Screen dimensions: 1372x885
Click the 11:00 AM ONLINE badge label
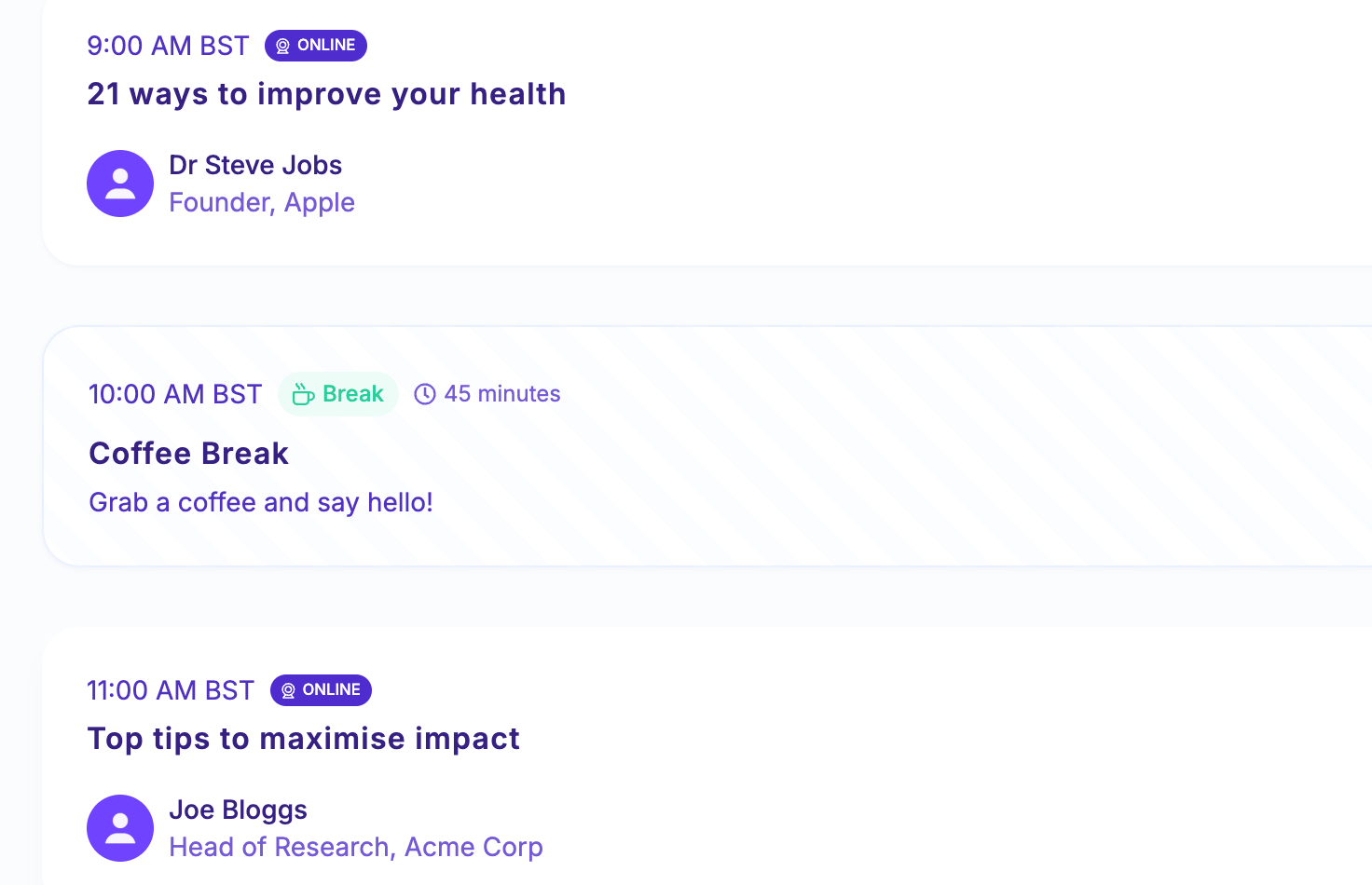coord(331,689)
